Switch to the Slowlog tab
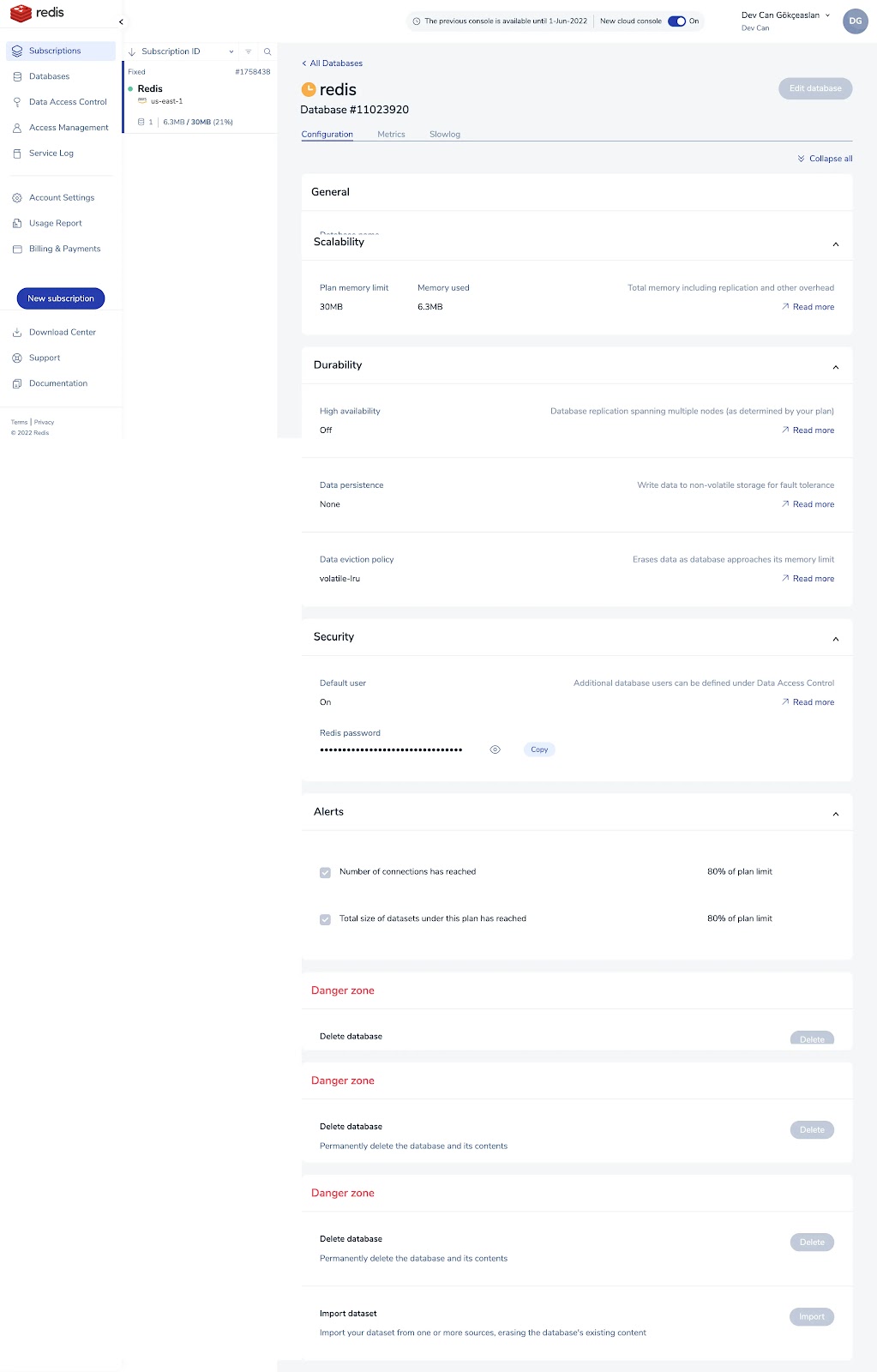Viewport: 877px width, 1372px height. (x=445, y=135)
